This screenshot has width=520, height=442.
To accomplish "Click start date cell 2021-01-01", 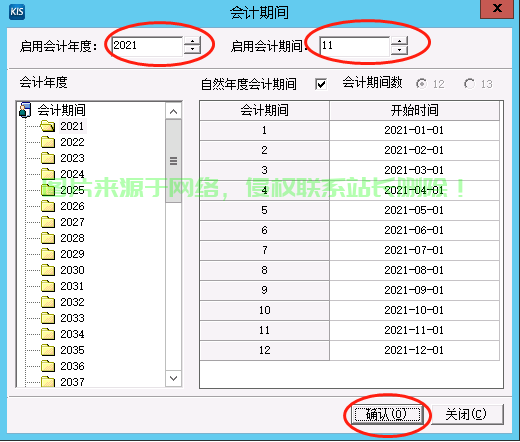I will (414, 130).
